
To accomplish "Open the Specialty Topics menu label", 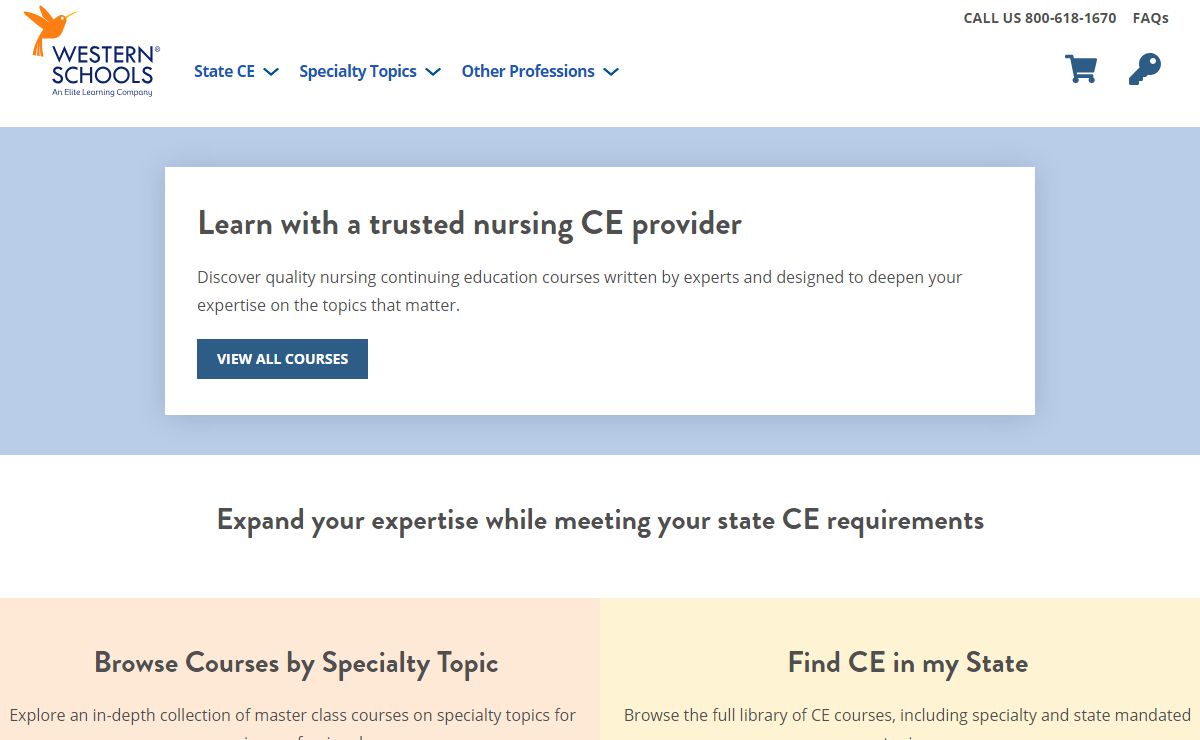I will [357, 72].
